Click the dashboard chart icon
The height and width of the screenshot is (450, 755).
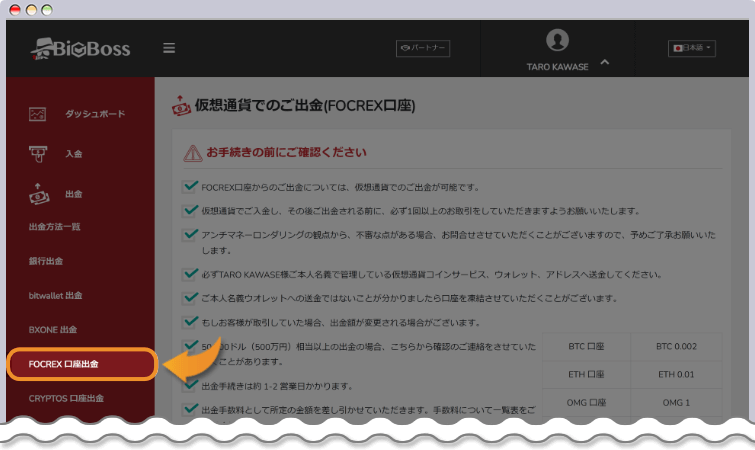tap(38, 114)
